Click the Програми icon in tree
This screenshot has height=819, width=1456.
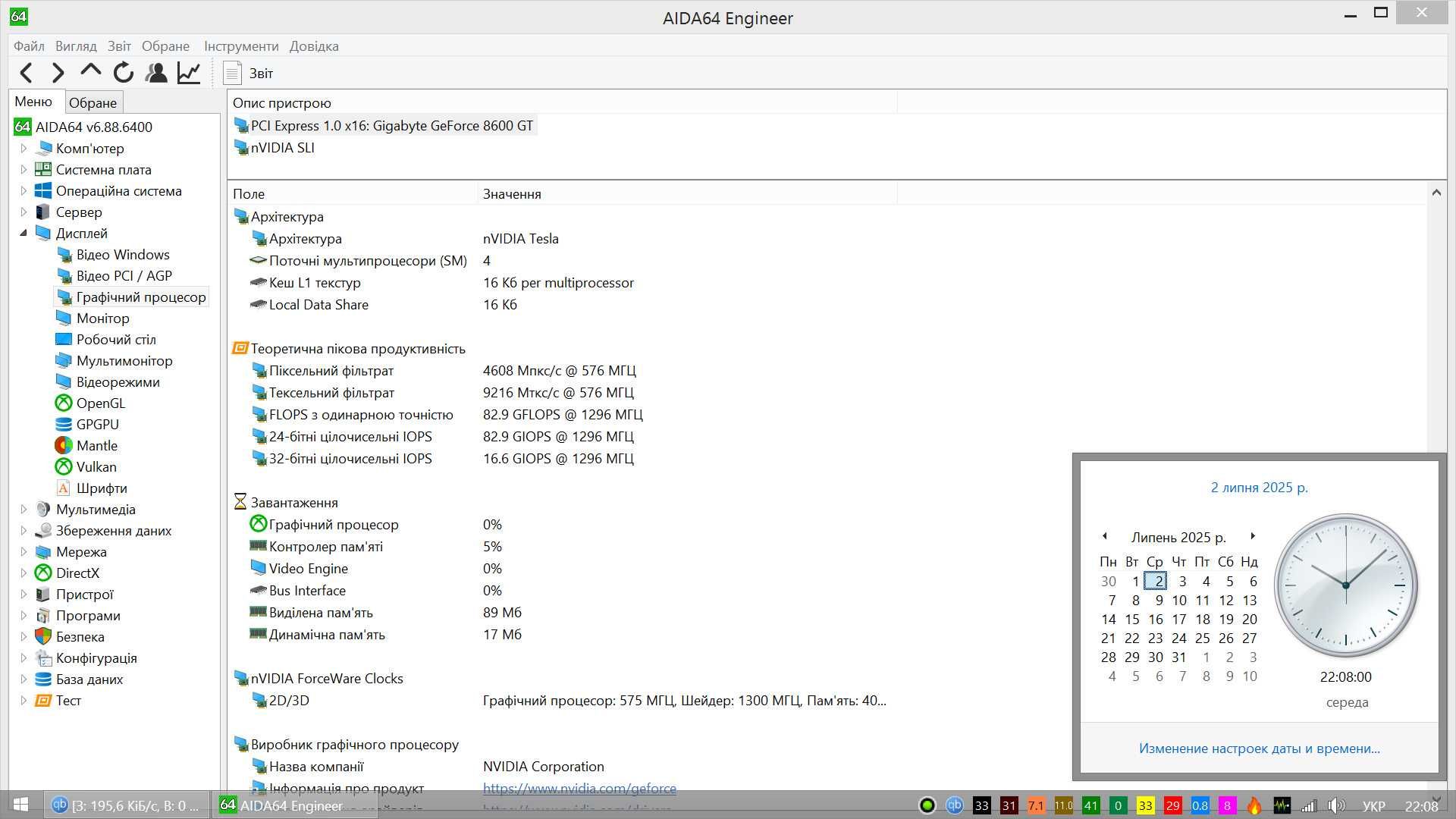tap(43, 616)
